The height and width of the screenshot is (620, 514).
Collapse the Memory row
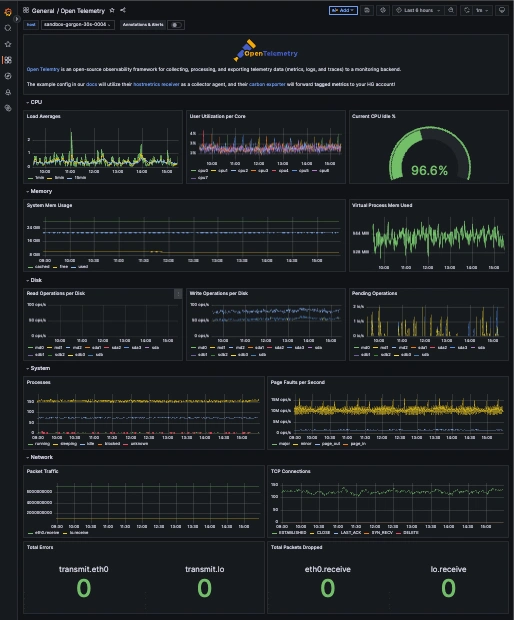pyautogui.click(x=39, y=191)
